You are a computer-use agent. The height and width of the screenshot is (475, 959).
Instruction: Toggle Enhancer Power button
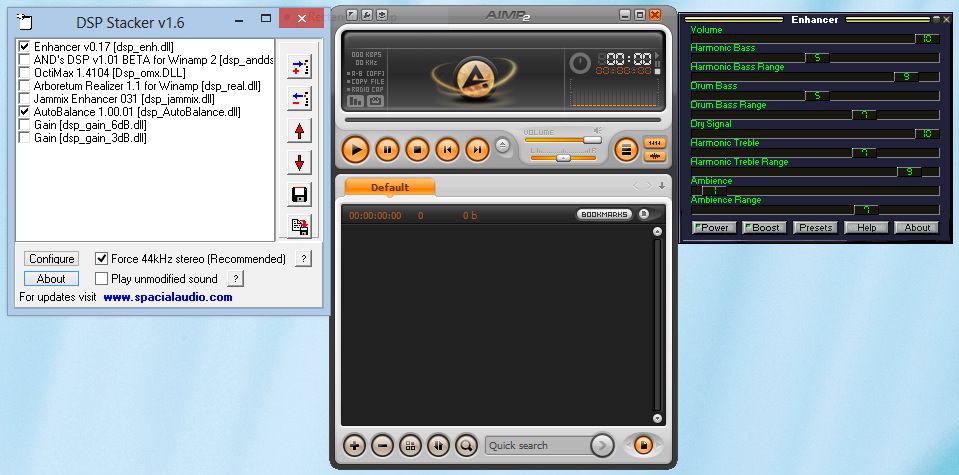click(x=714, y=227)
